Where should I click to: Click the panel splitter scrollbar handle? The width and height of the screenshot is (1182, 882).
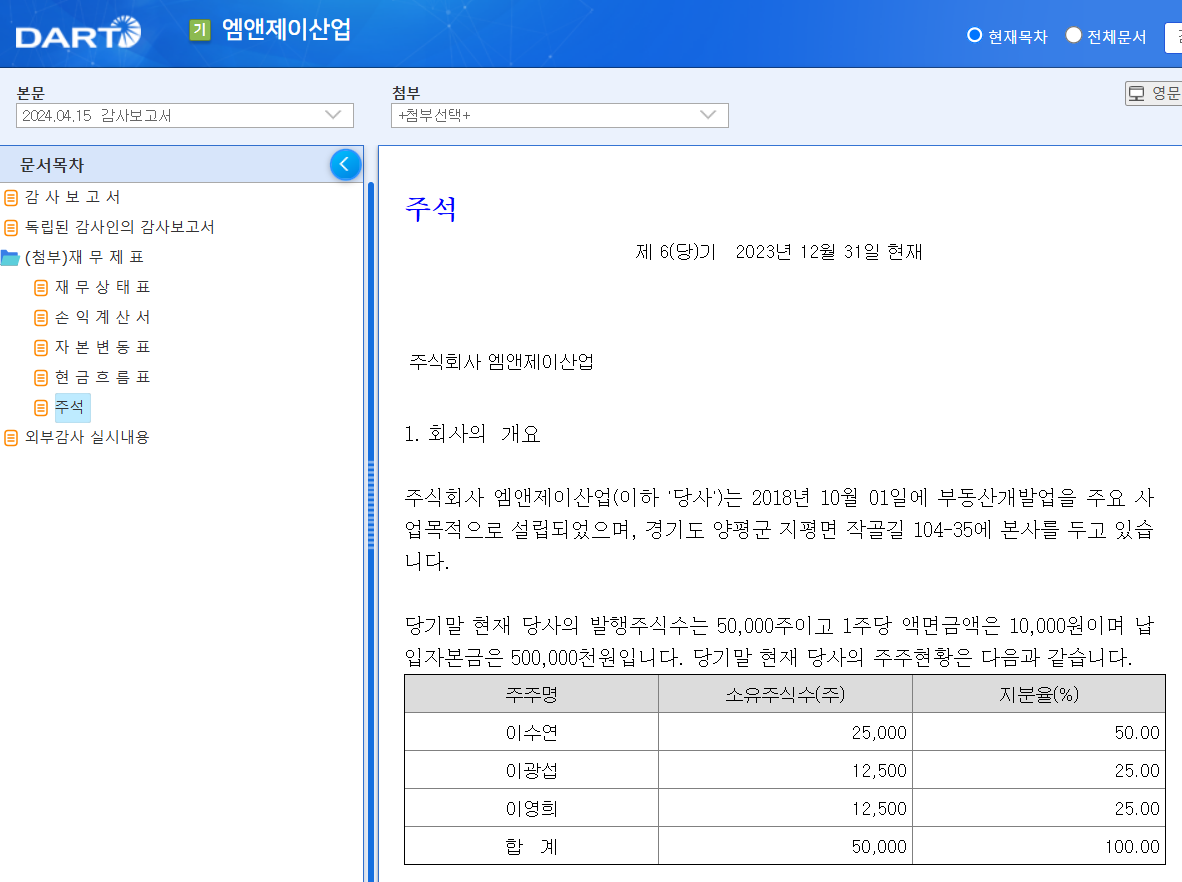[x=371, y=504]
